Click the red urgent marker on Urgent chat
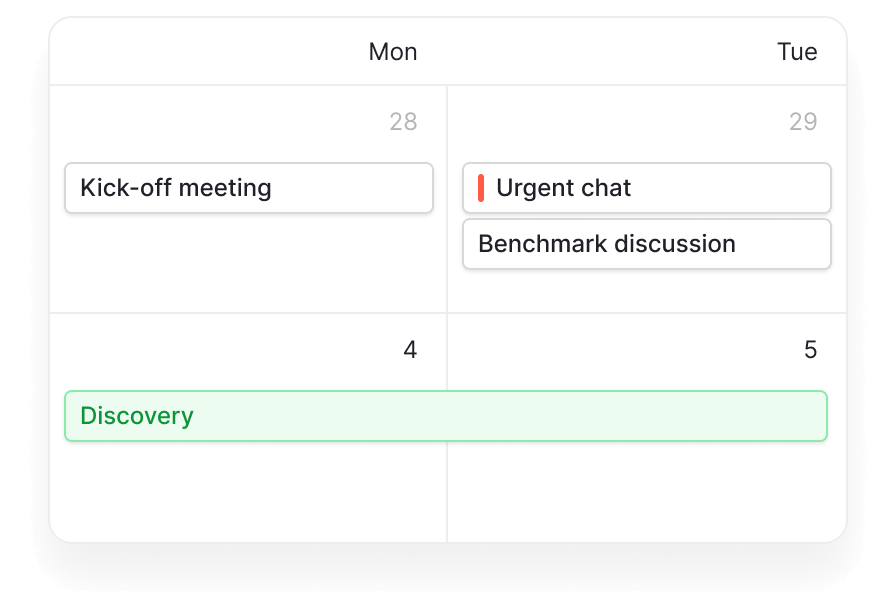The image size is (896, 592). 481,188
